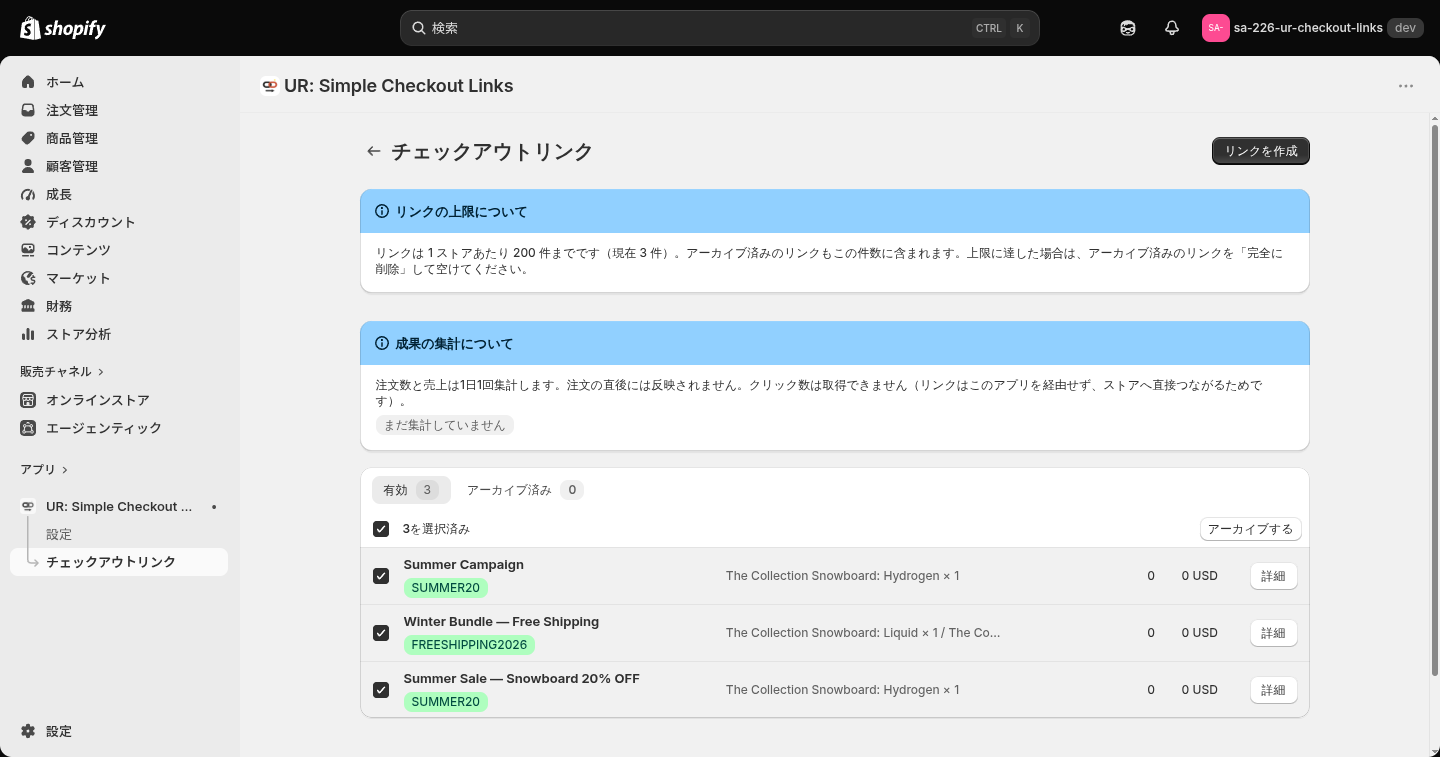Uncheck the select-all checkbox
This screenshot has height=757, width=1440.
381,529
